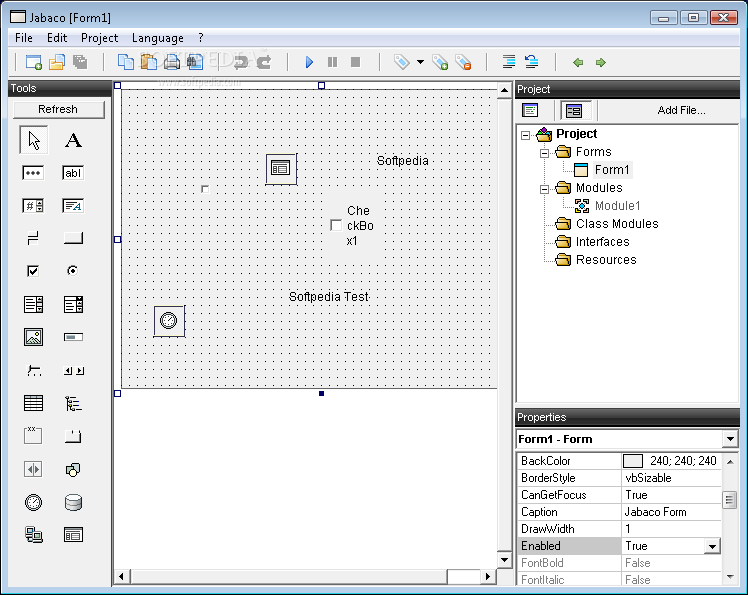
Task: Collapse the Forms folder
Action: click(544, 153)
